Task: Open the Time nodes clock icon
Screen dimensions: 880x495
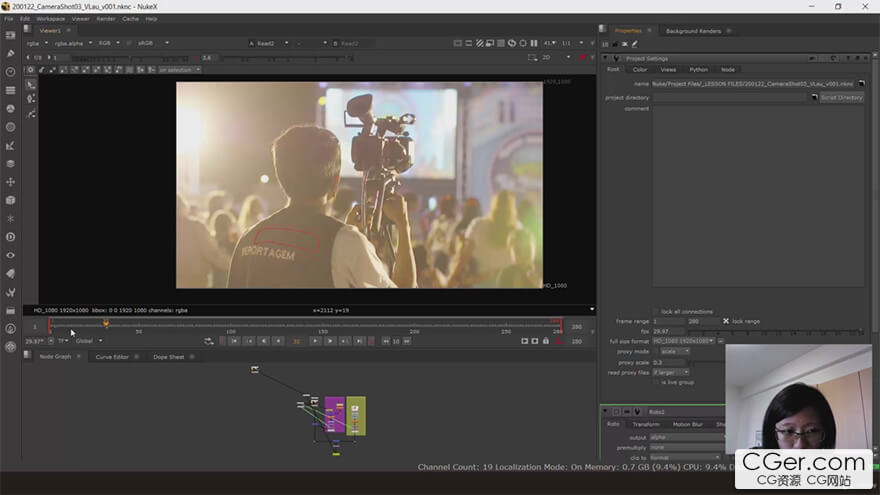Action: pos(10,72)
